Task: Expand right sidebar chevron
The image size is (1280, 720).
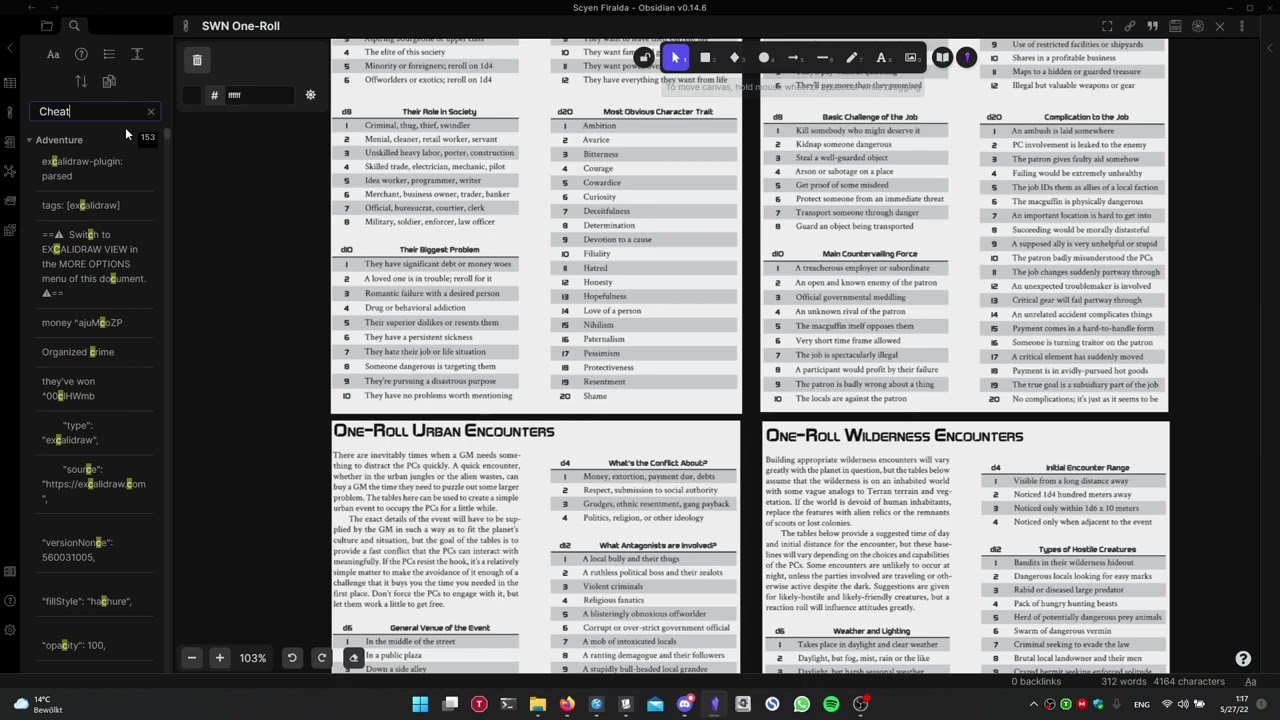Action: [1270, 47]
